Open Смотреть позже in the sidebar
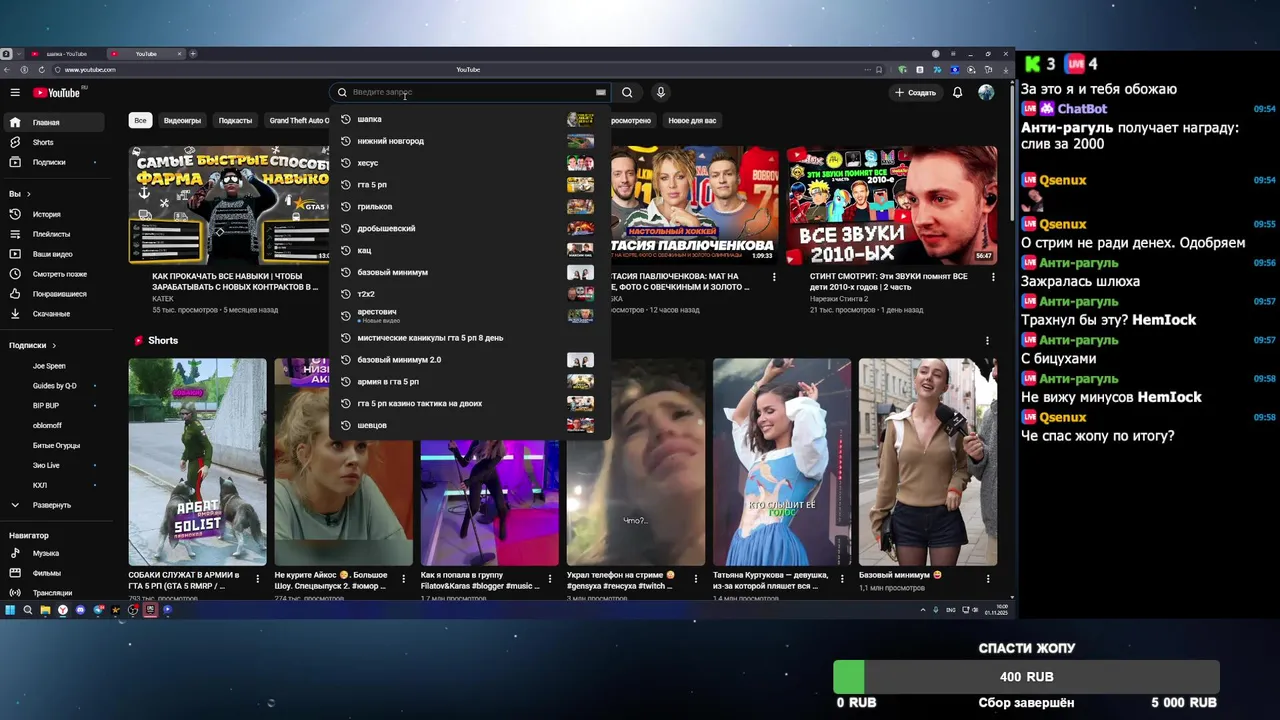The width and height of the screenshot is (1280, 720). (55, 274)
